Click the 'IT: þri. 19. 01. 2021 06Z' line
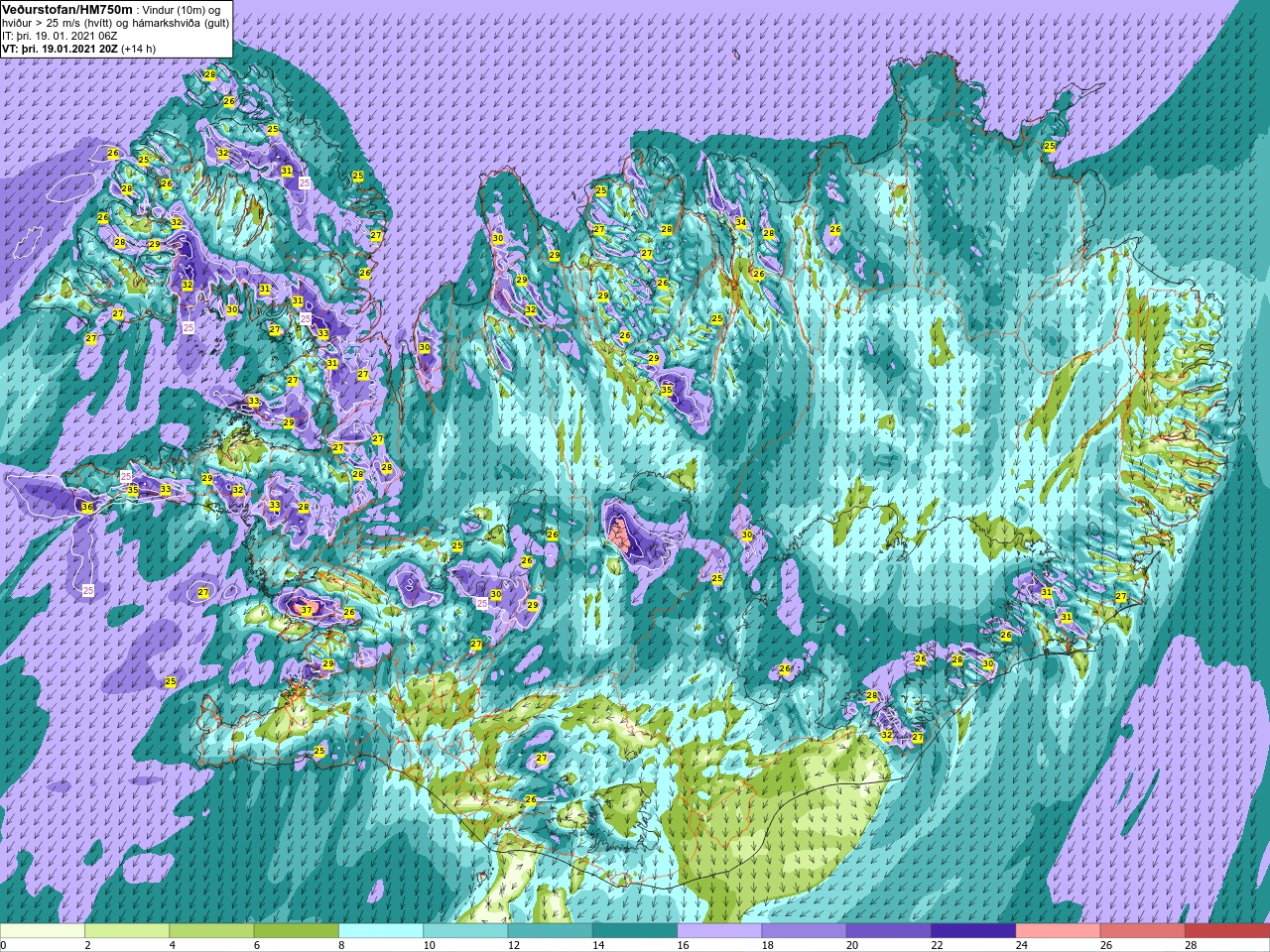 [x=60, y=35]
